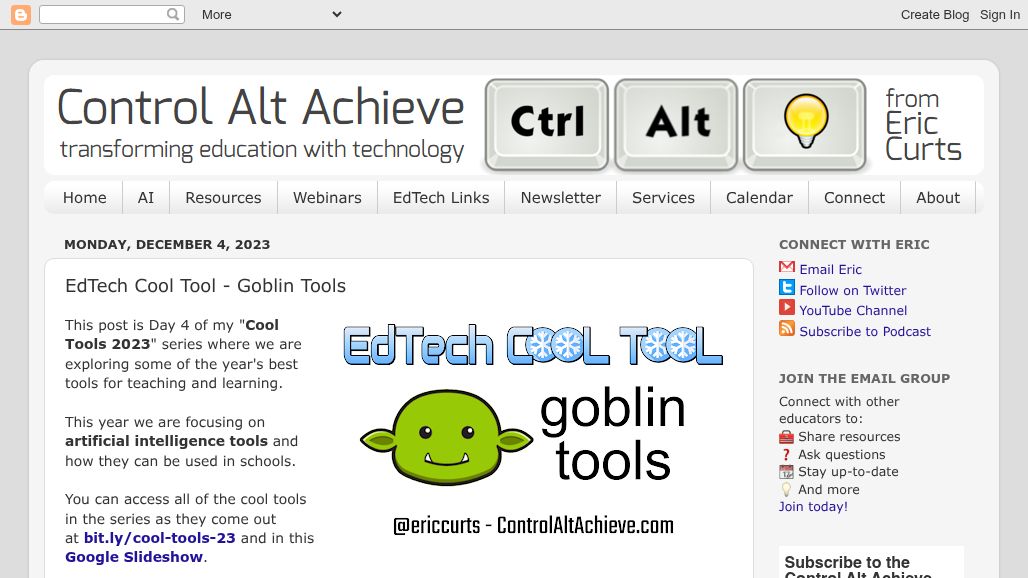Viewport: 1028px width, 578px height.
Task: Click the Sign In link
Action: 999,14
